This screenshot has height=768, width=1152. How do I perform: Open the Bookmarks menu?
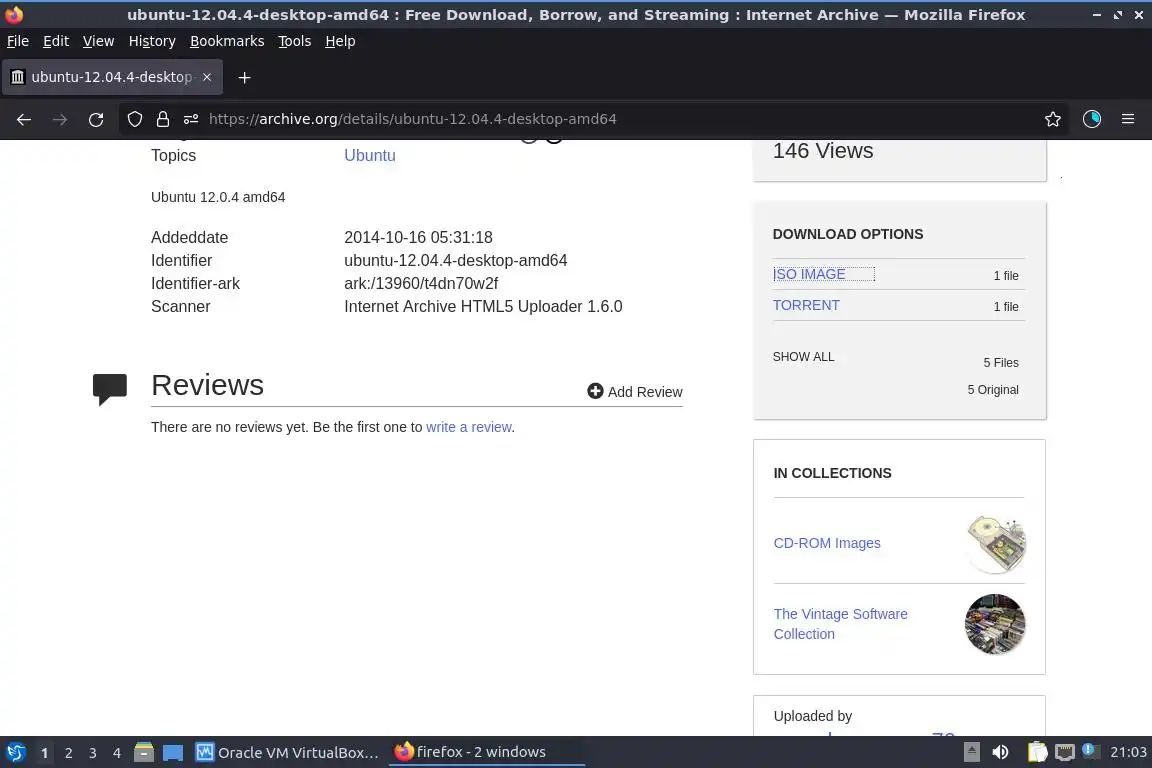tap(227, 41)
